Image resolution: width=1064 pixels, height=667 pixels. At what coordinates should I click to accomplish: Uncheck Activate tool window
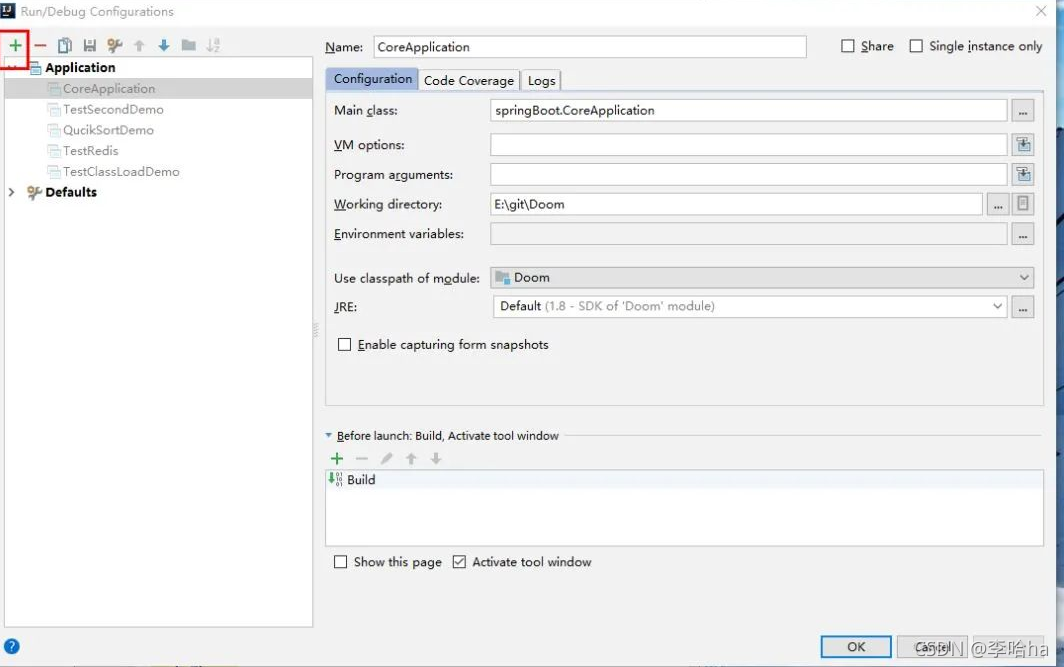[x=459, y=562]
